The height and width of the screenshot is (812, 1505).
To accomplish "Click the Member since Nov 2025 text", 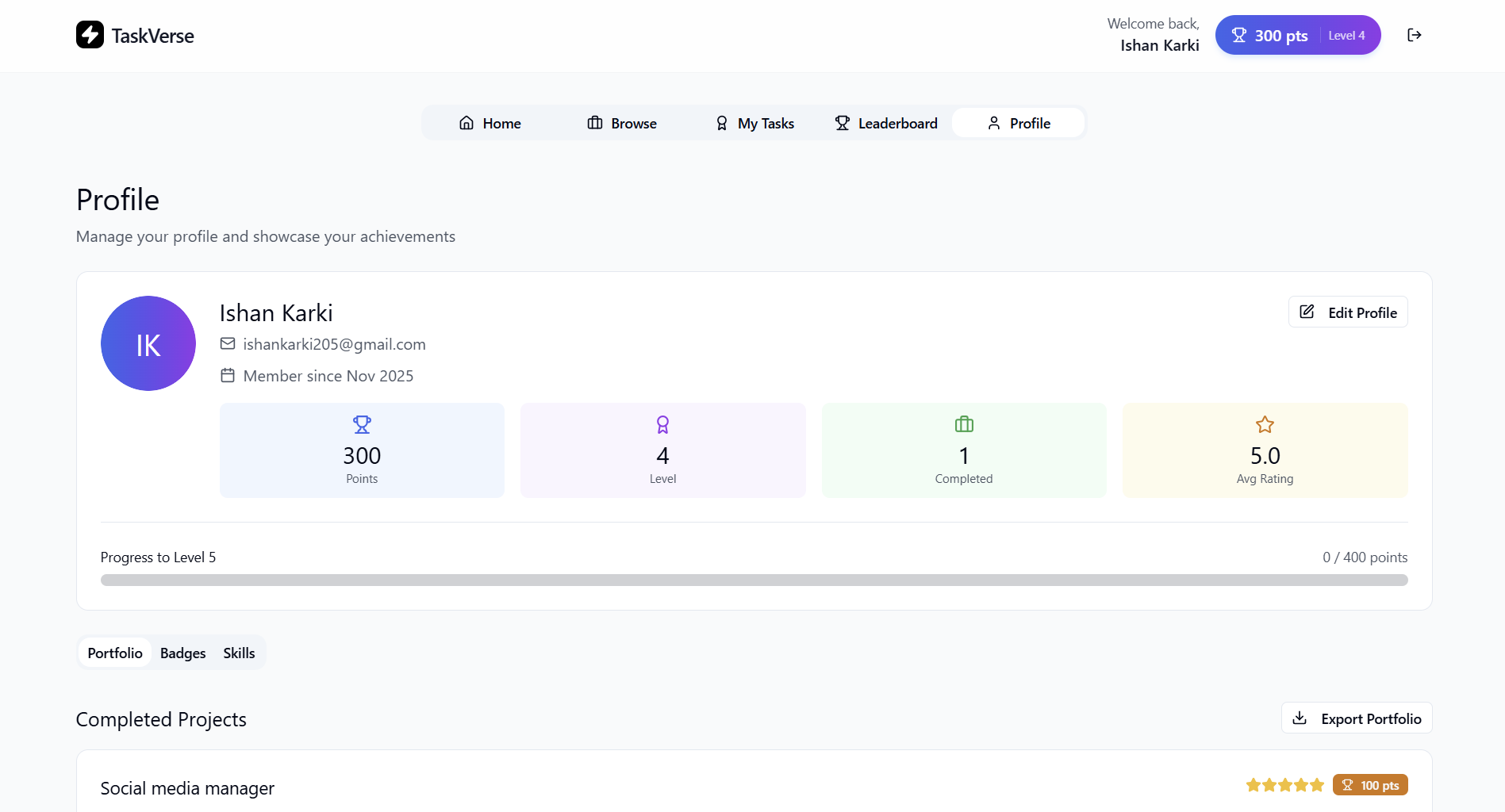I will click(328, 376).
